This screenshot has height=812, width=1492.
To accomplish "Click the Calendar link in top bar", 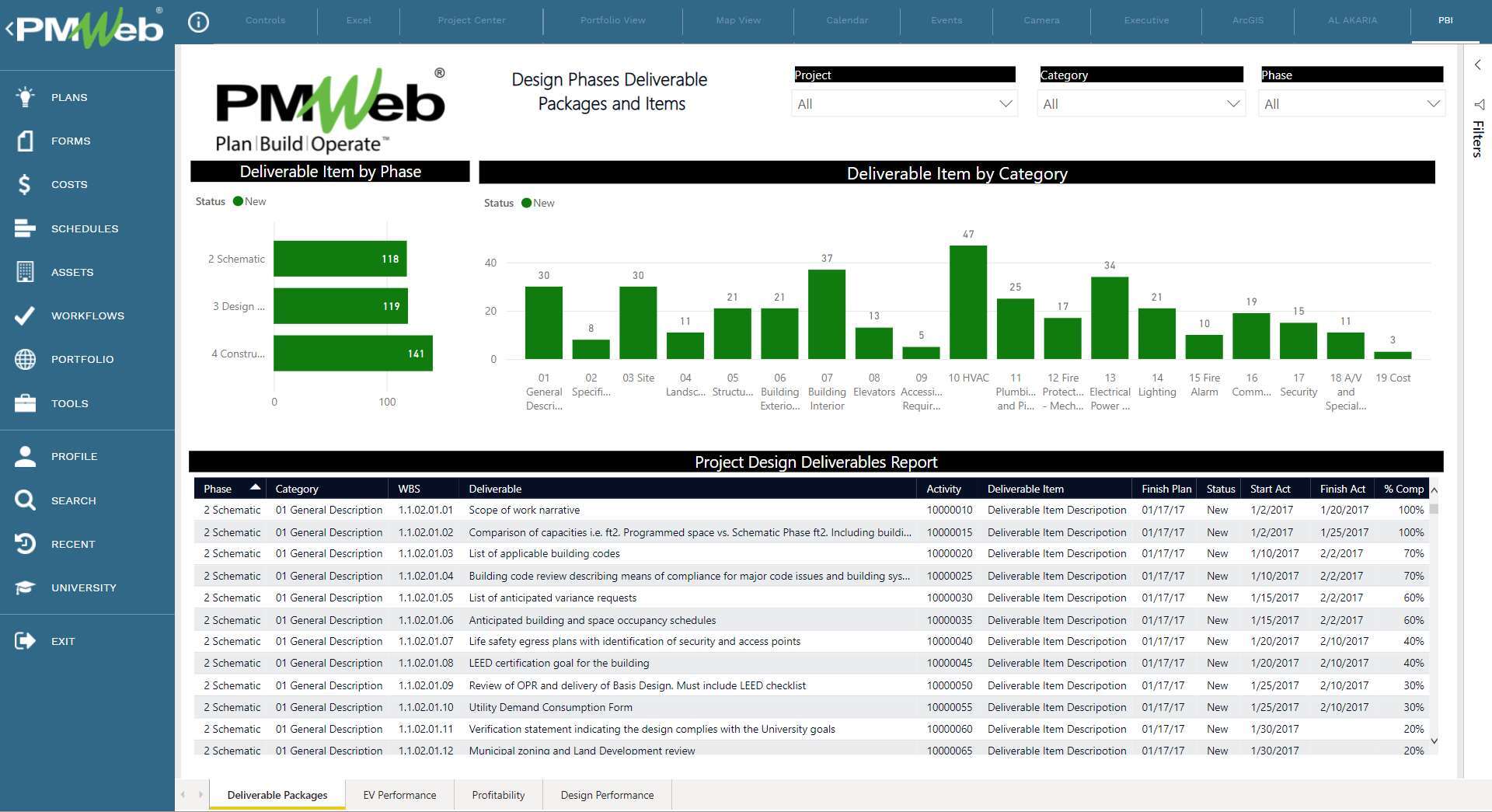I will coord(846,20).
